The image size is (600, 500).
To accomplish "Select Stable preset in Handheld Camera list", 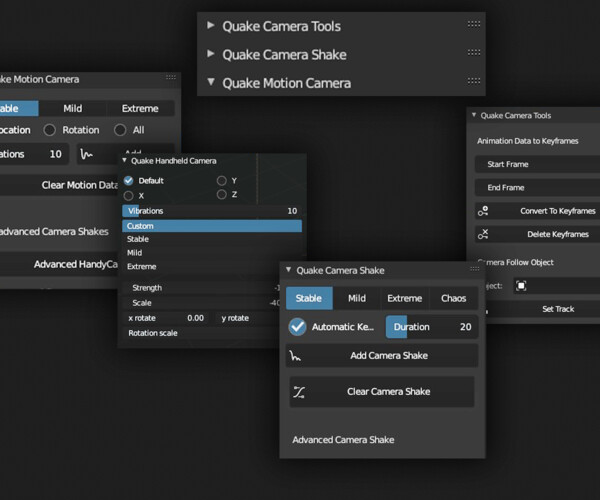I will pyautogui.click(x=212, y=239).
